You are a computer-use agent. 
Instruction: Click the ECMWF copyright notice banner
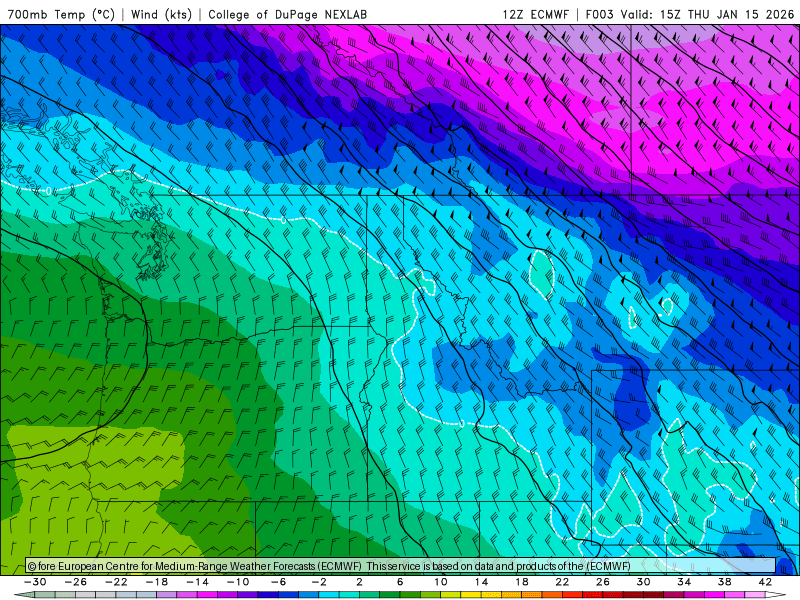coord(401,566)
